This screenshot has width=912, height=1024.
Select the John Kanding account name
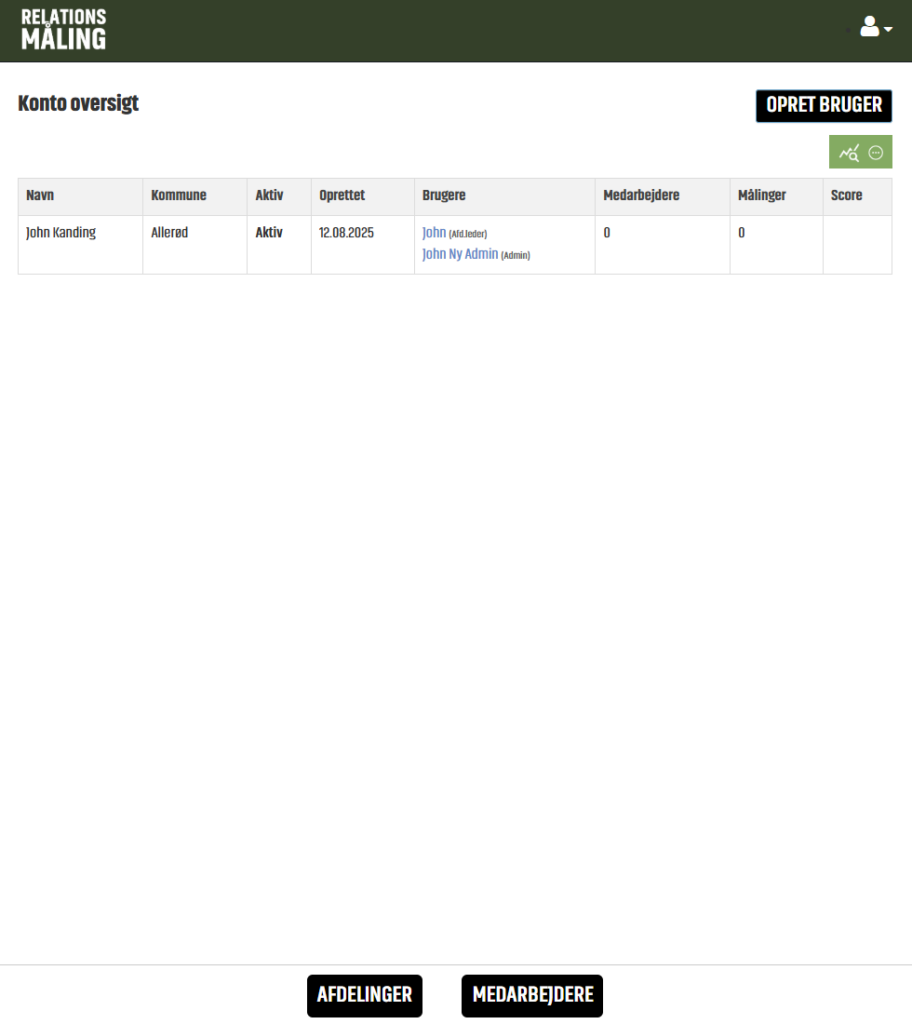61,233
